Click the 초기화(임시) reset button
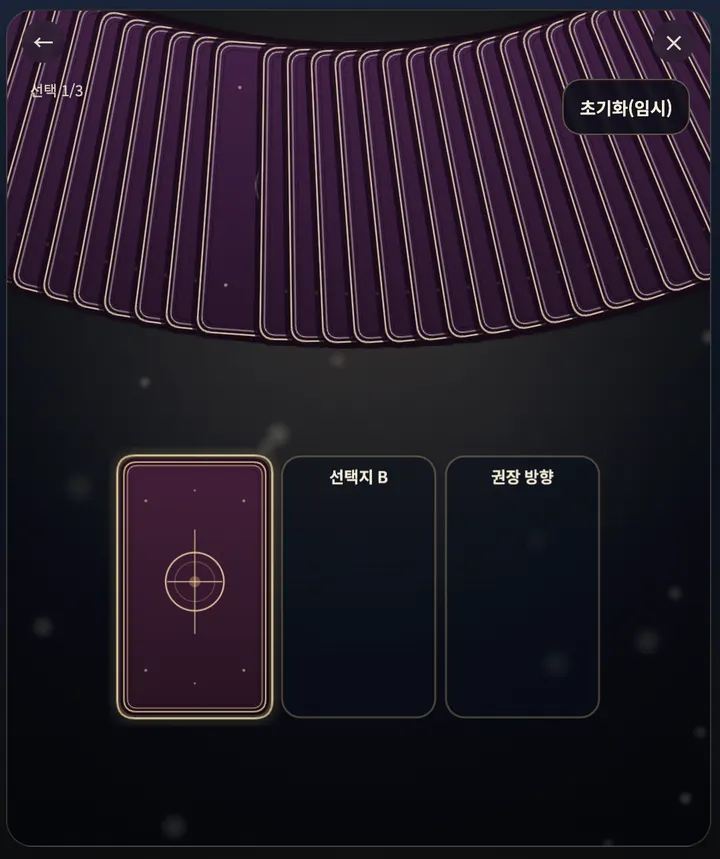Screen dimensions: 720x859 pos(626,107)
